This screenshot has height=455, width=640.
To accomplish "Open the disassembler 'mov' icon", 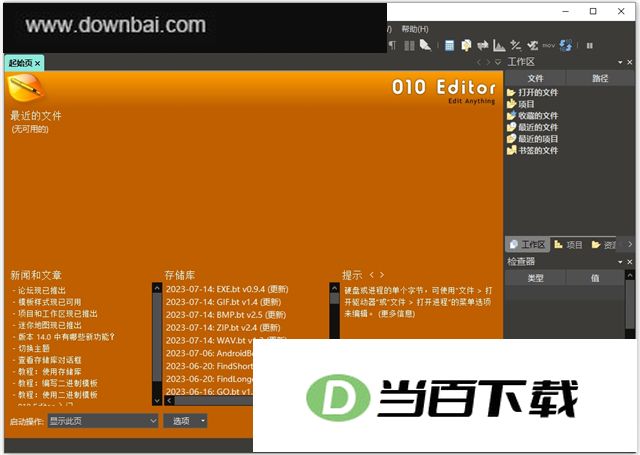I will tap(549, 46).
